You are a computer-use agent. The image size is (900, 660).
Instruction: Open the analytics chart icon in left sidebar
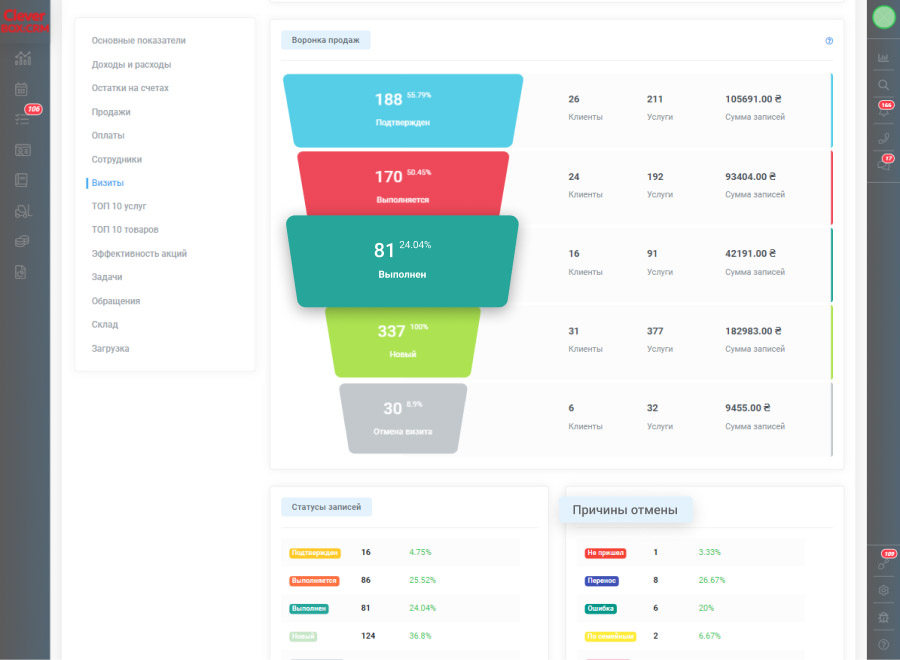(23, 58)
